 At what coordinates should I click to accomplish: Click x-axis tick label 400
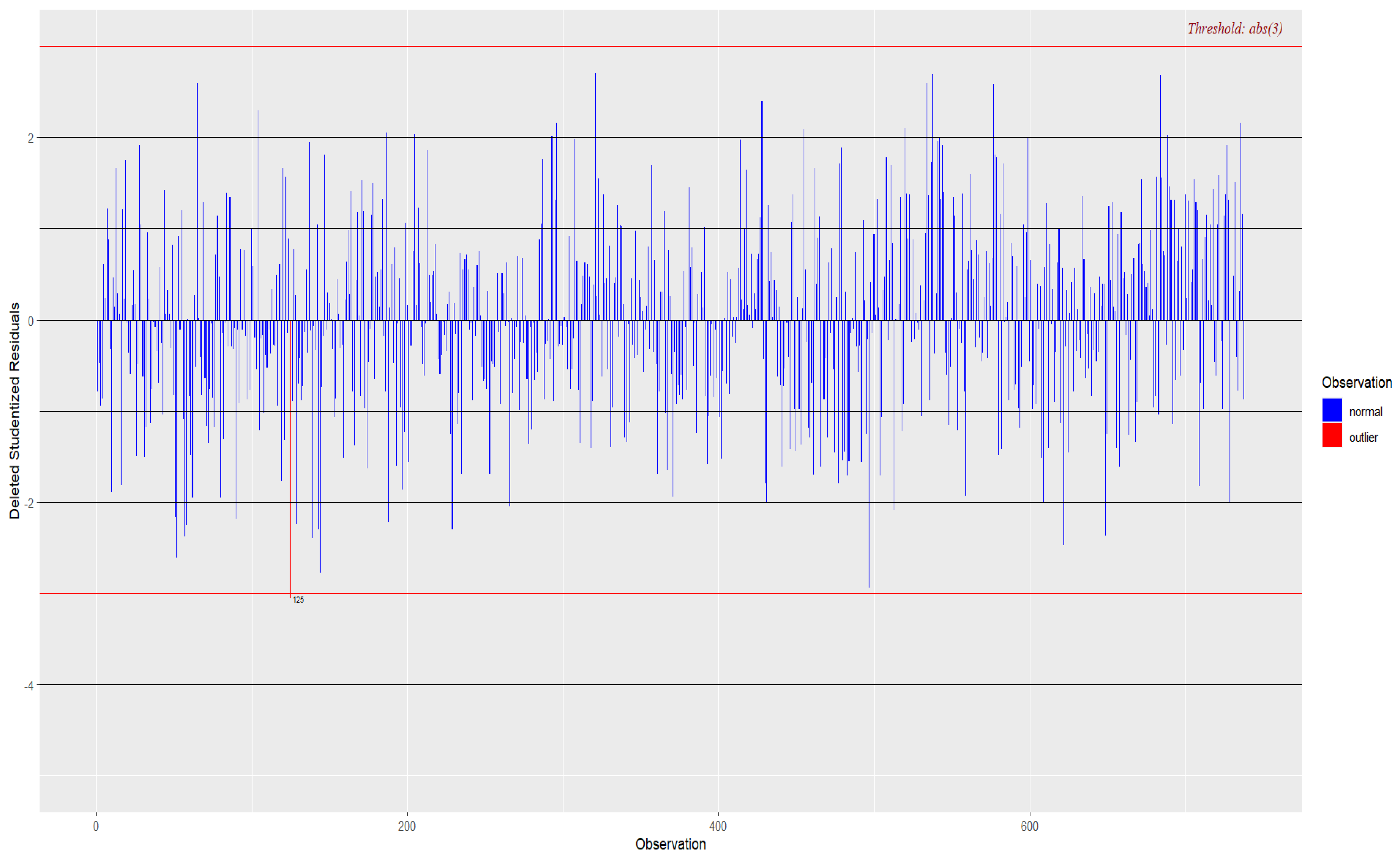(718, 827)
